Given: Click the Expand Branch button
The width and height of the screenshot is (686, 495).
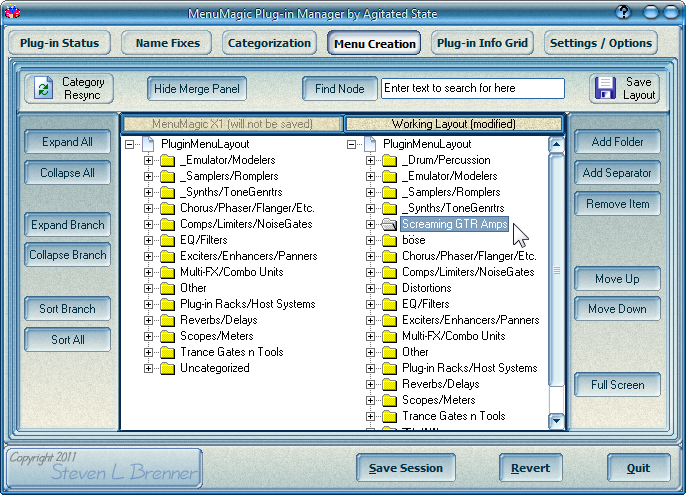Looking at the screenshot, I should 67,225.
